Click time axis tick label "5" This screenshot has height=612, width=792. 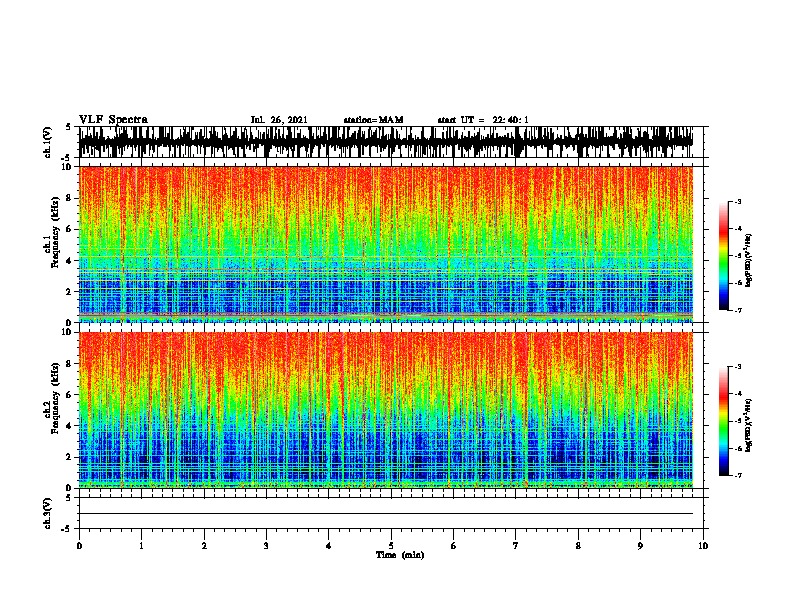(391, 546)
